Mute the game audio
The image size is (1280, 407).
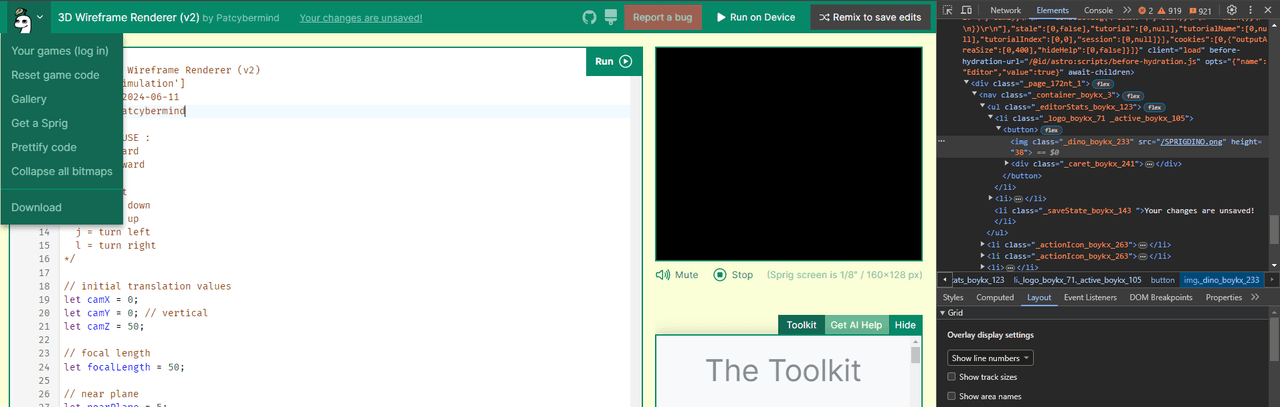click(677, 274)
